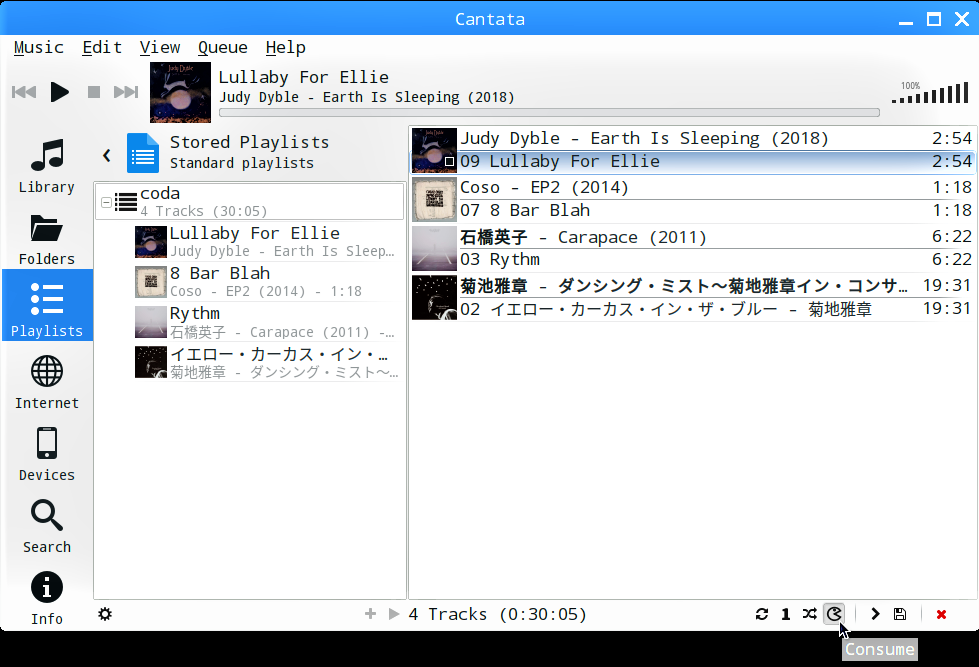Image resolution: width=979 pixels, height=667 pixels.
Task: Click the plus icon to add to queue
Action: point(370,614)
